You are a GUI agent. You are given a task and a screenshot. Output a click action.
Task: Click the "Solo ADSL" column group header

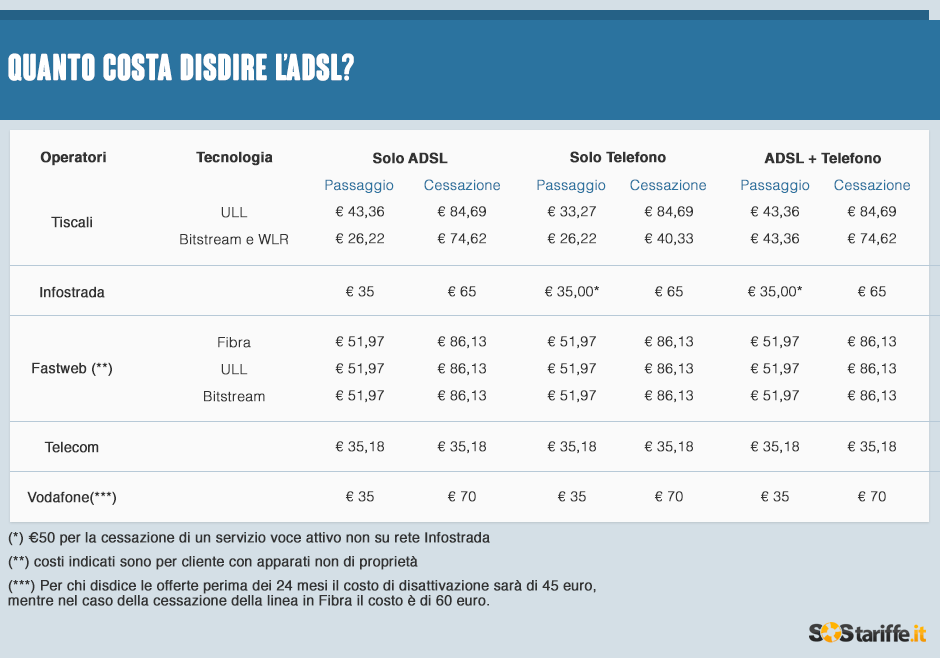click(410, 158)
